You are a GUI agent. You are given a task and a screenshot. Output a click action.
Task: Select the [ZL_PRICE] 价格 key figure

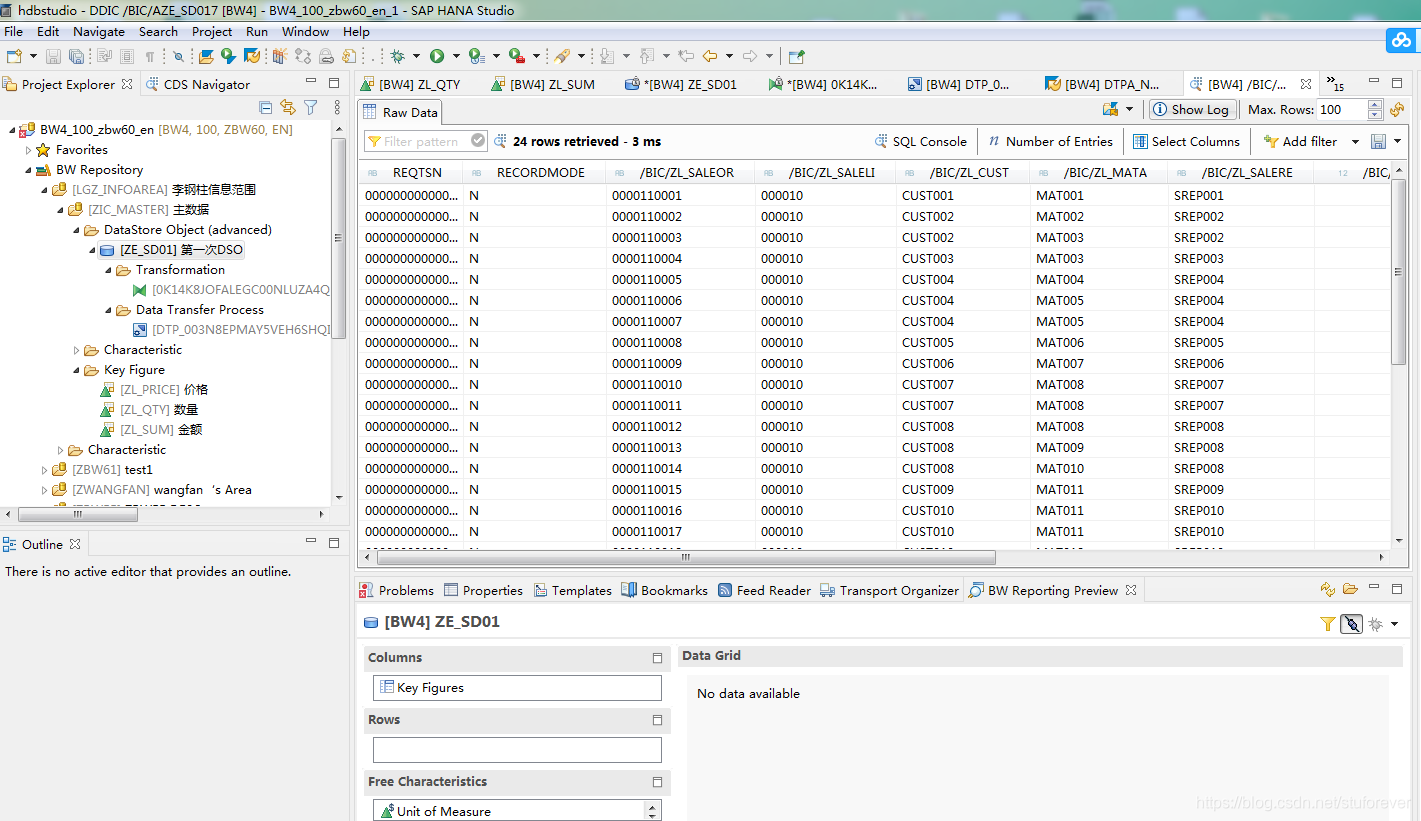(x=154, y=390)
